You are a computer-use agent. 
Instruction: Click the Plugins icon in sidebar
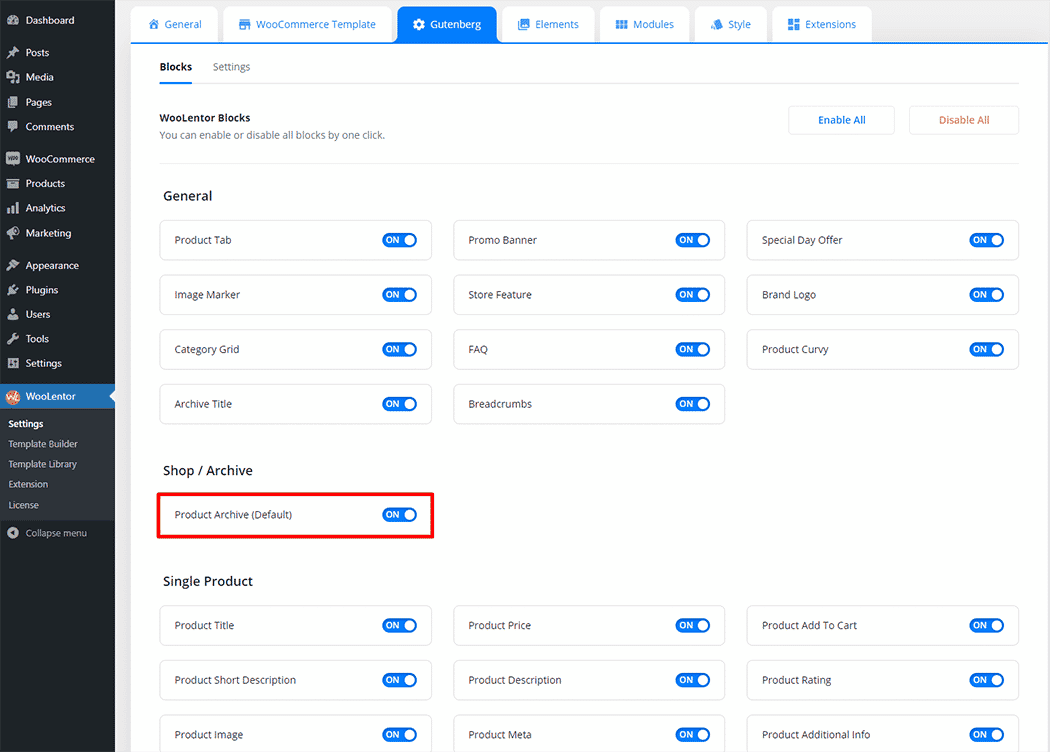[x=13, y=290]
